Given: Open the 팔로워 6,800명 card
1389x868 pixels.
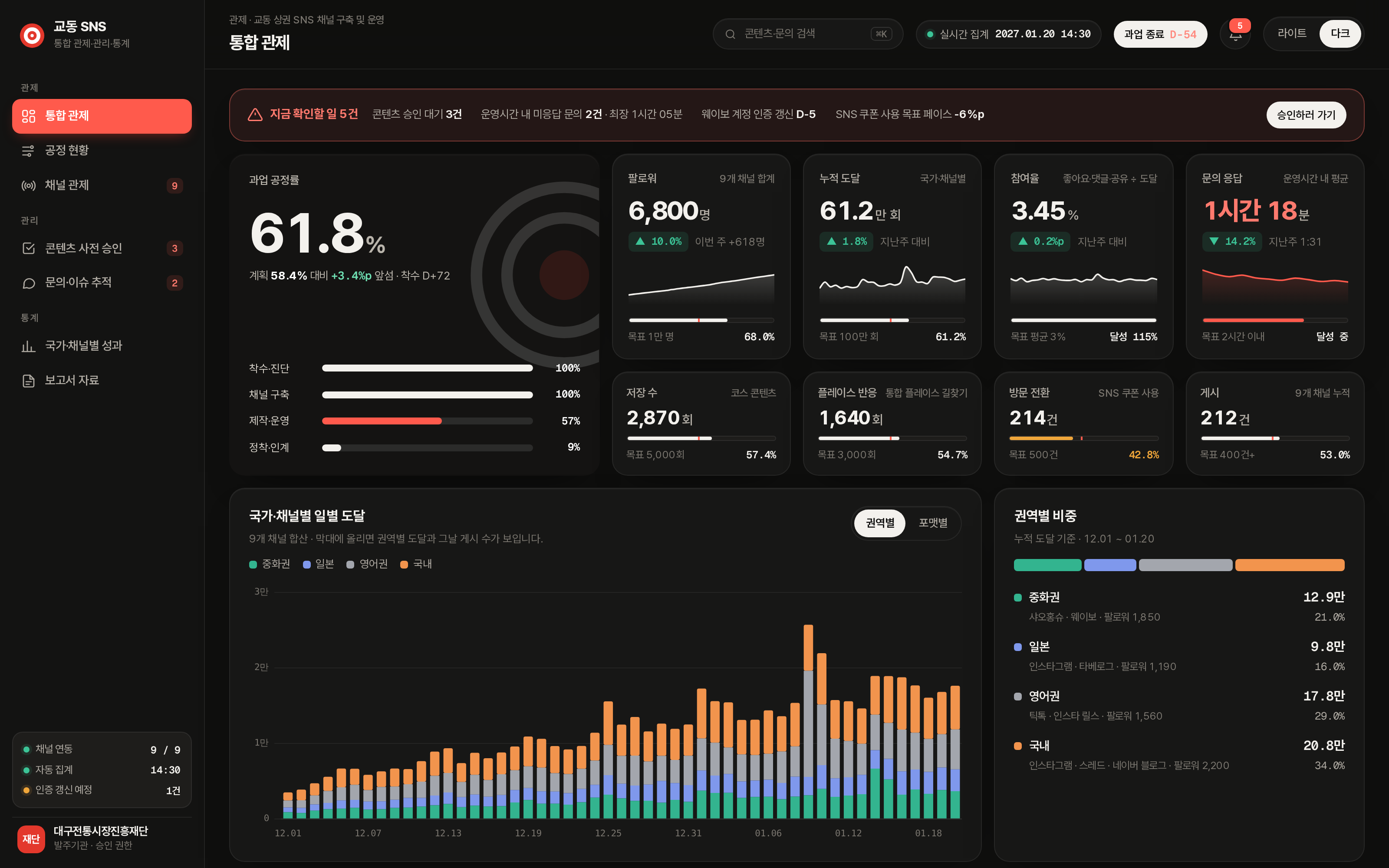Looking at the screenshot, I should pyautogui.click(x=701, y=256).
